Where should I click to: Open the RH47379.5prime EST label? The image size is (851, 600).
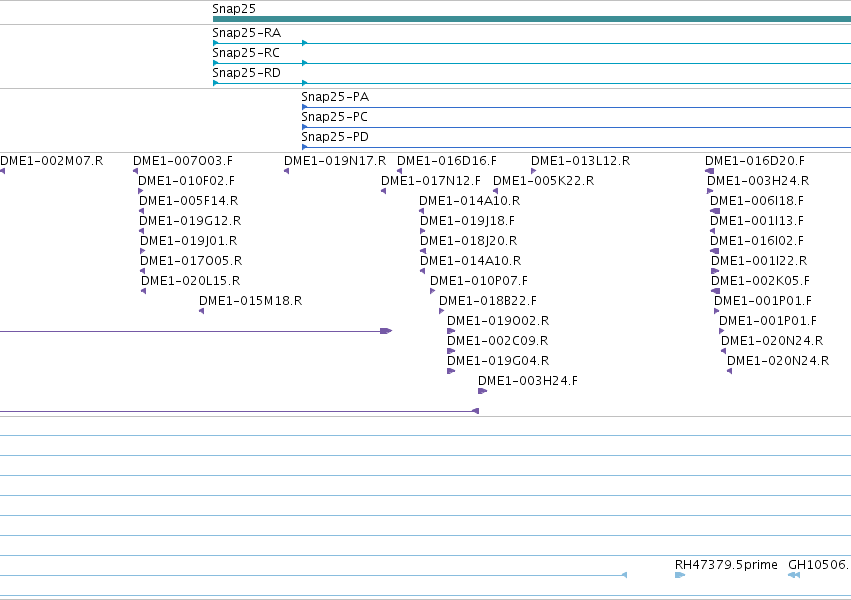[726, 565]
